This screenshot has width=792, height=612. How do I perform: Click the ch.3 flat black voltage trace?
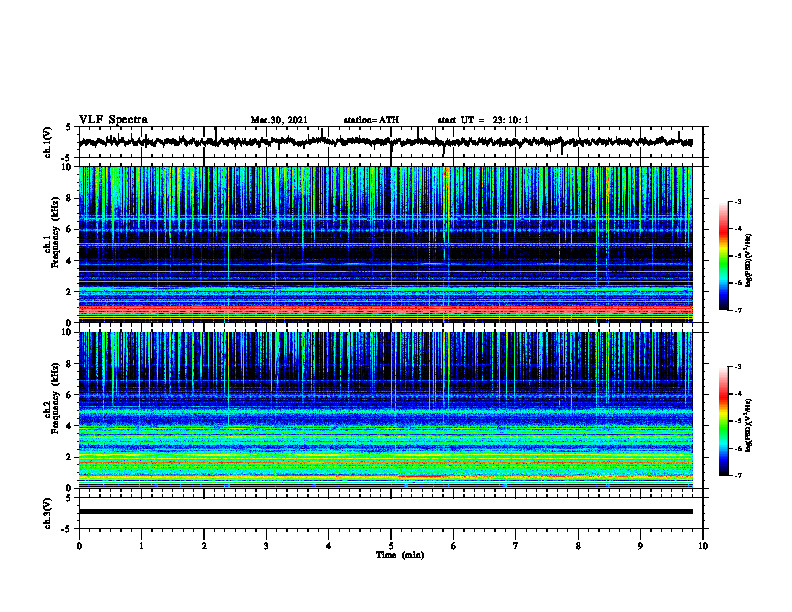(385, 512)
